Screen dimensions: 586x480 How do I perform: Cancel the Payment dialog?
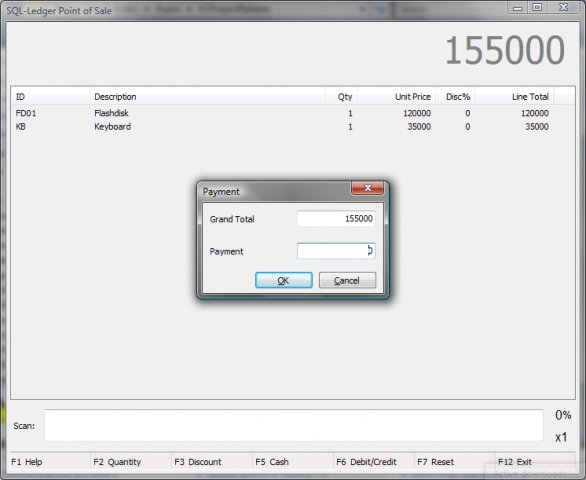[347, 280]
